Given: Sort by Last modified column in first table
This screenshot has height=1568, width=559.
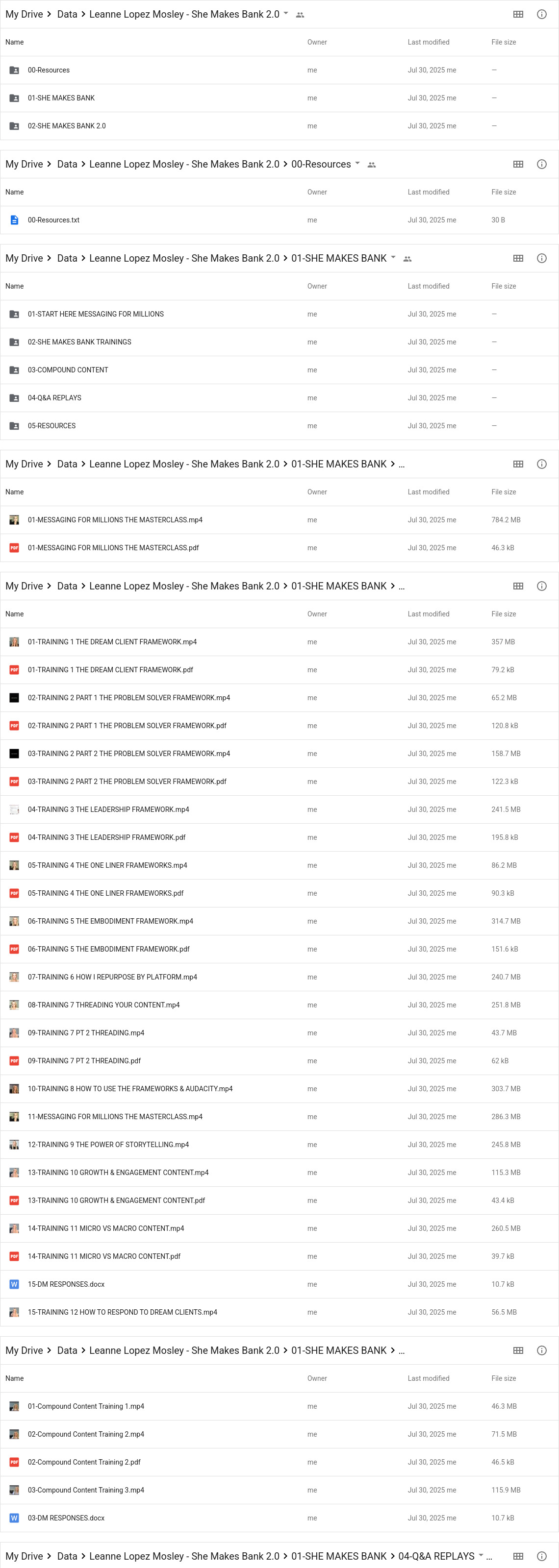Looking at the screenshot, I should point(429,42).
